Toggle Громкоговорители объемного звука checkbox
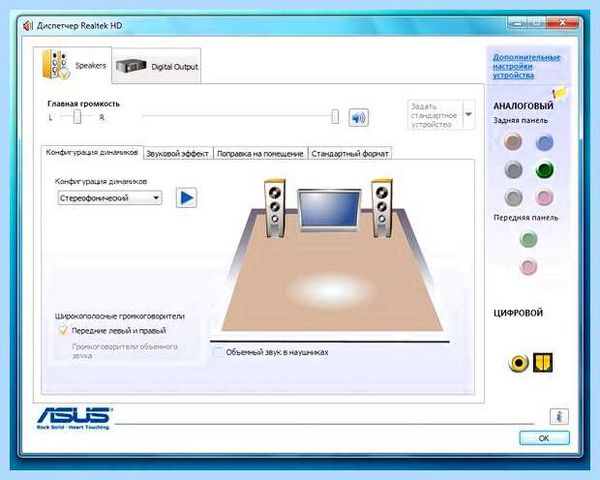The image size is (600, 480). [63, 351]
